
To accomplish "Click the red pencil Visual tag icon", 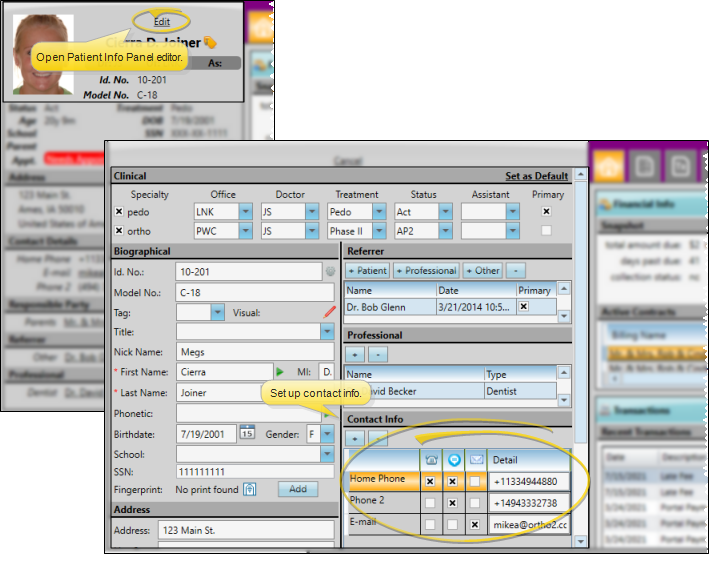I will click(329, 312).
